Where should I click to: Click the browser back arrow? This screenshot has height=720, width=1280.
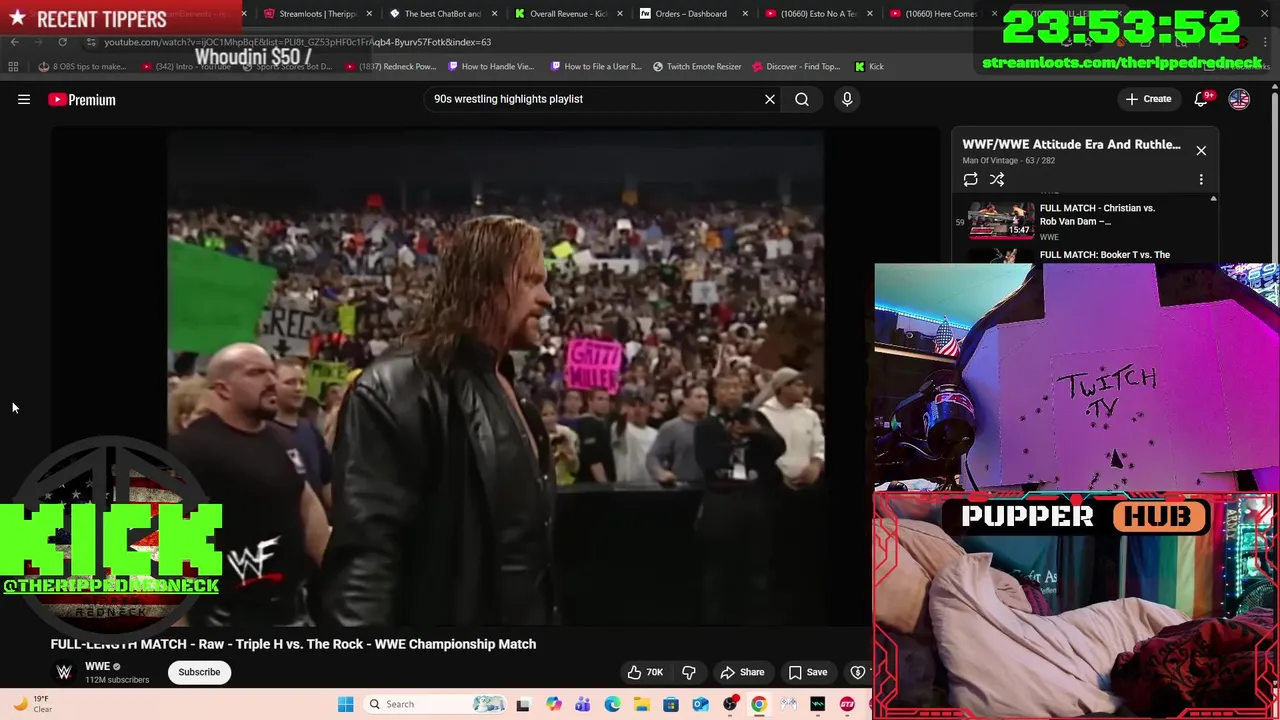coord(14,42)
